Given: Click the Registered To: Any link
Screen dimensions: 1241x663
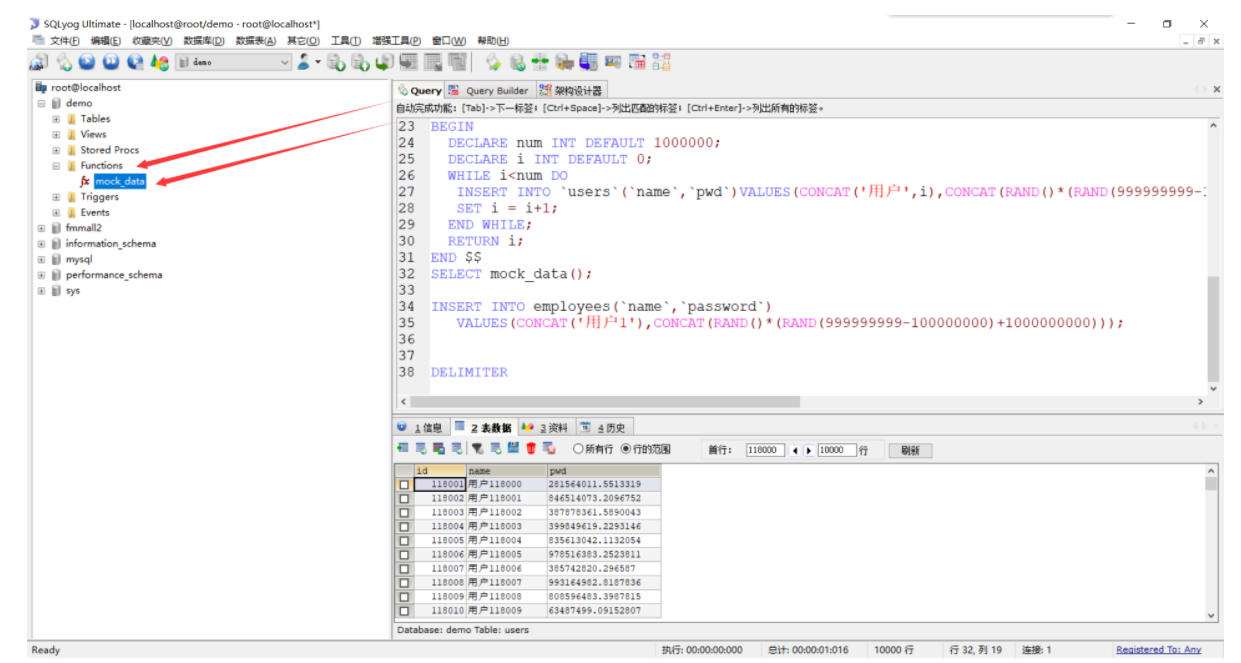Looking at the screenshot, I should pos(1158,650).
